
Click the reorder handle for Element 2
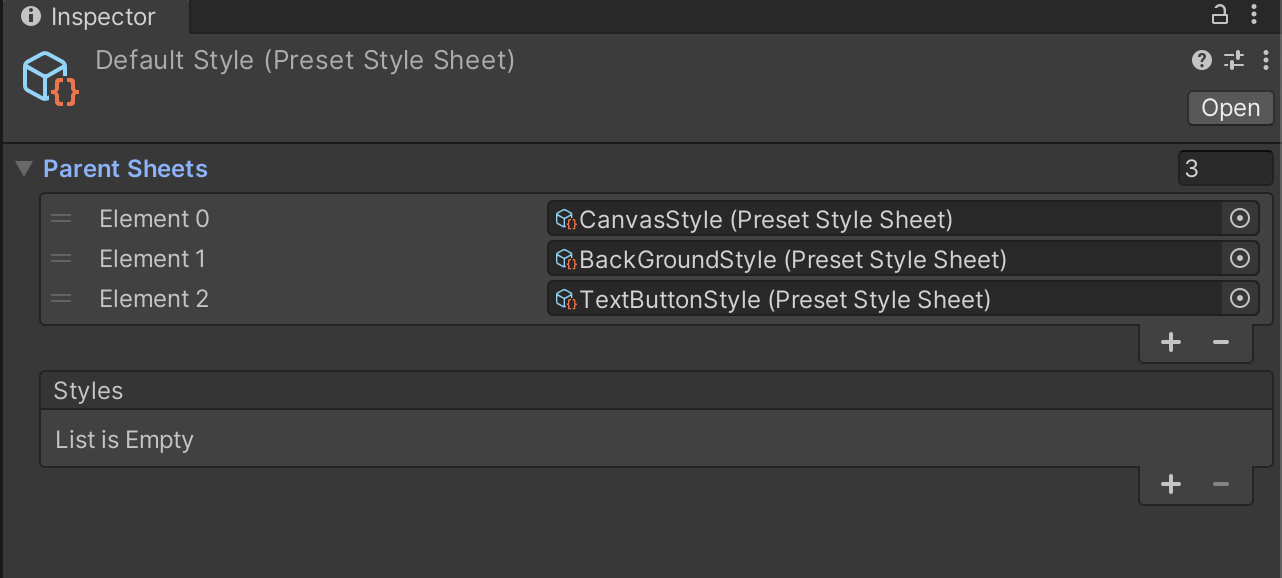[x=62, y=298]
